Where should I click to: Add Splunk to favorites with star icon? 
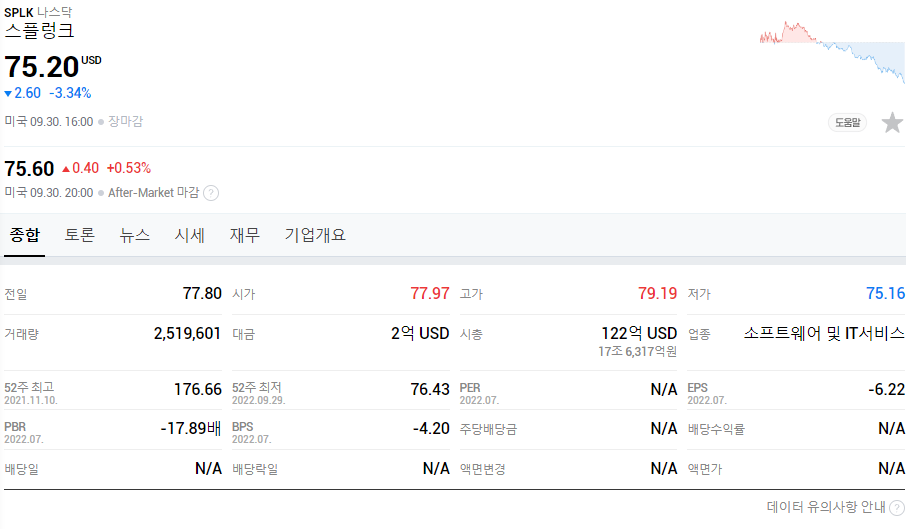[x=892, y=122]
